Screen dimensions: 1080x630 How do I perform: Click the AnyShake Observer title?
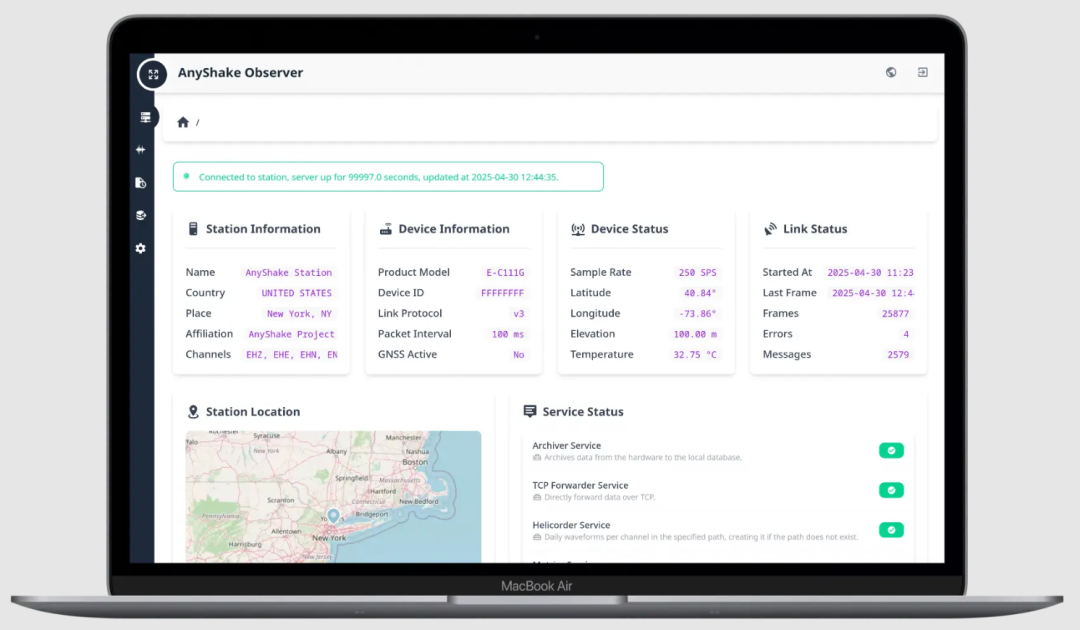[x=240, y=72]
